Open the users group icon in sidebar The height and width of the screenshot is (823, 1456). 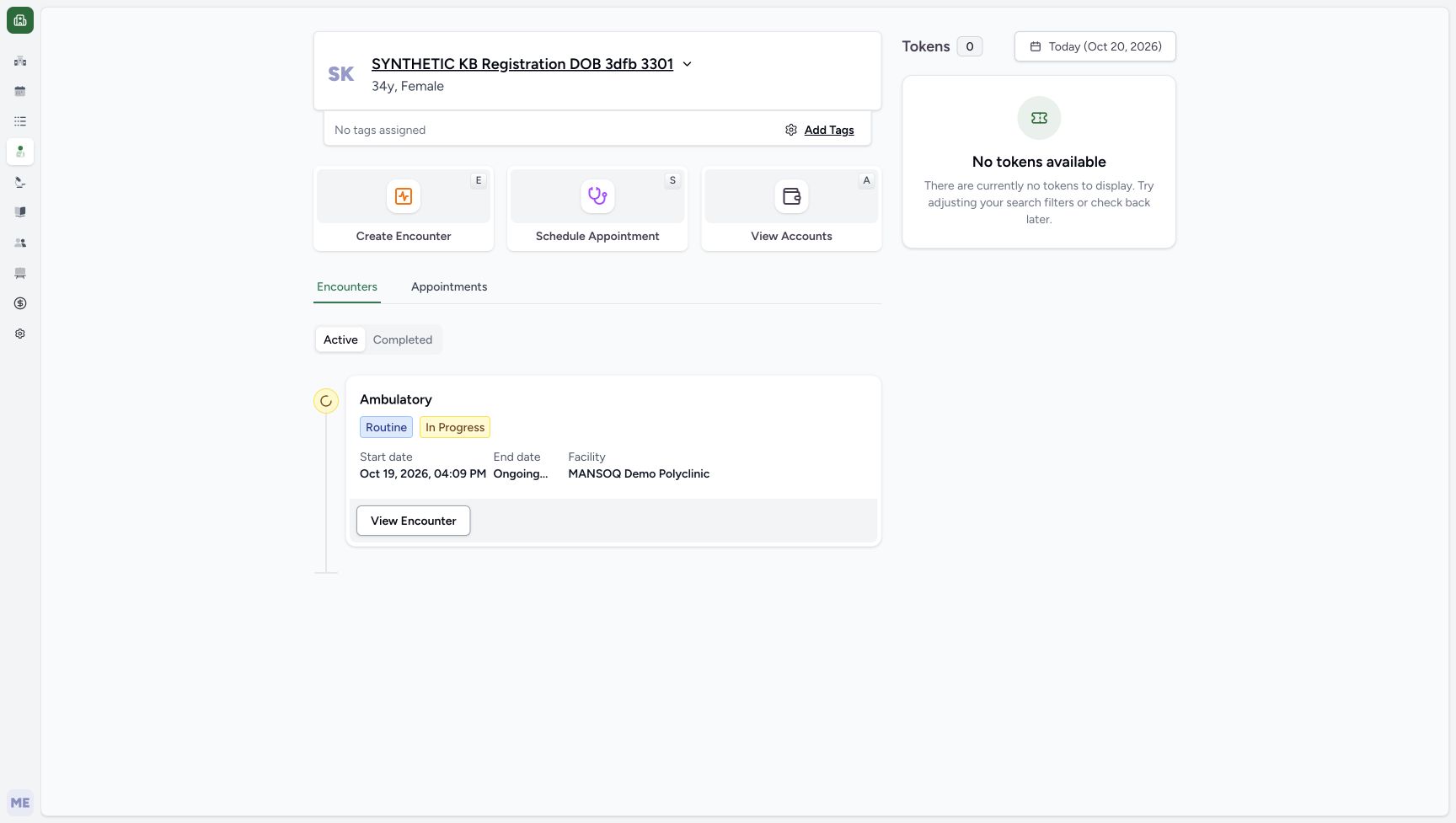click(x=20, y=243)
